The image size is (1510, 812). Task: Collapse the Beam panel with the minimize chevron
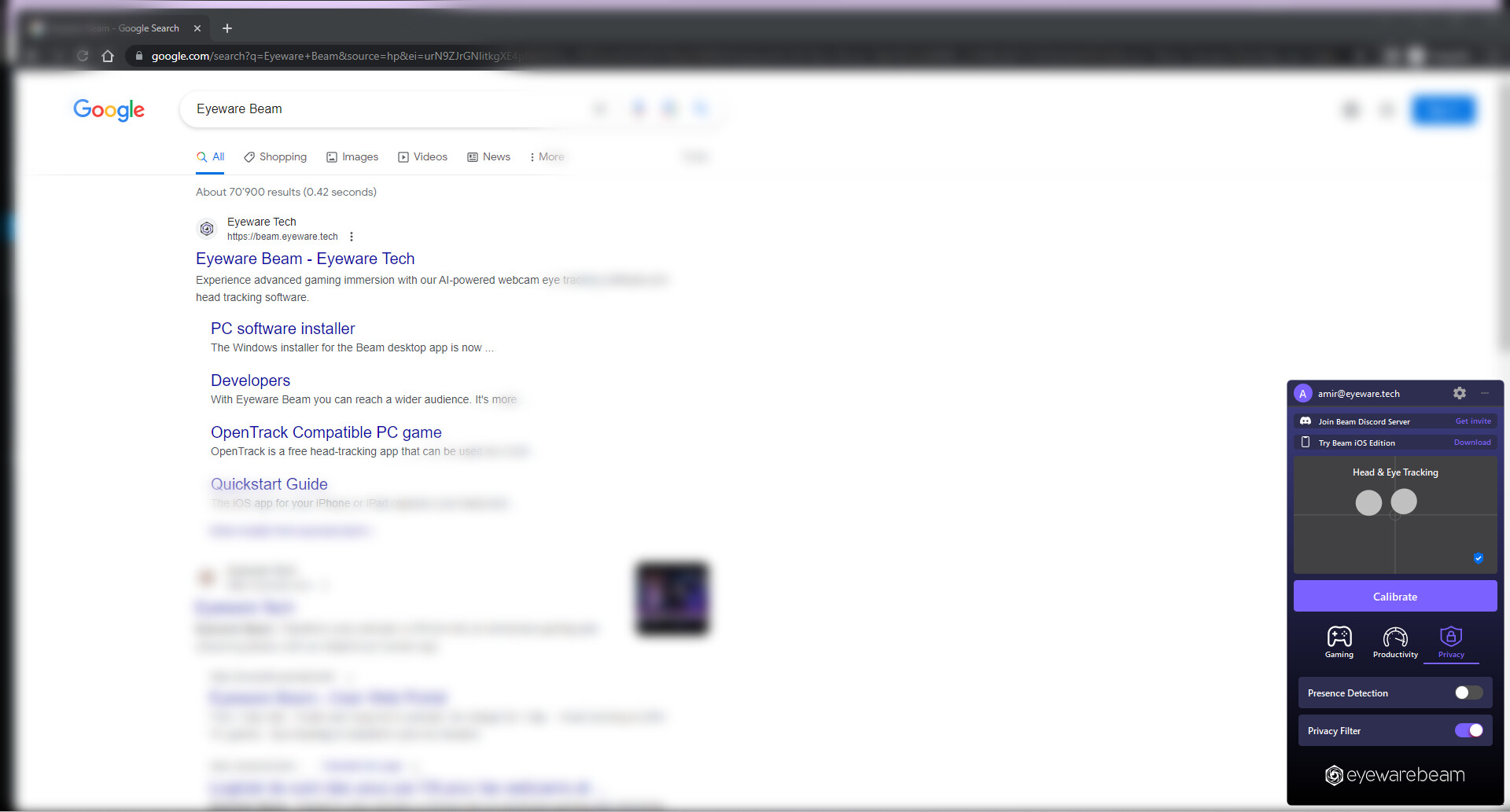click(1486, 393)
